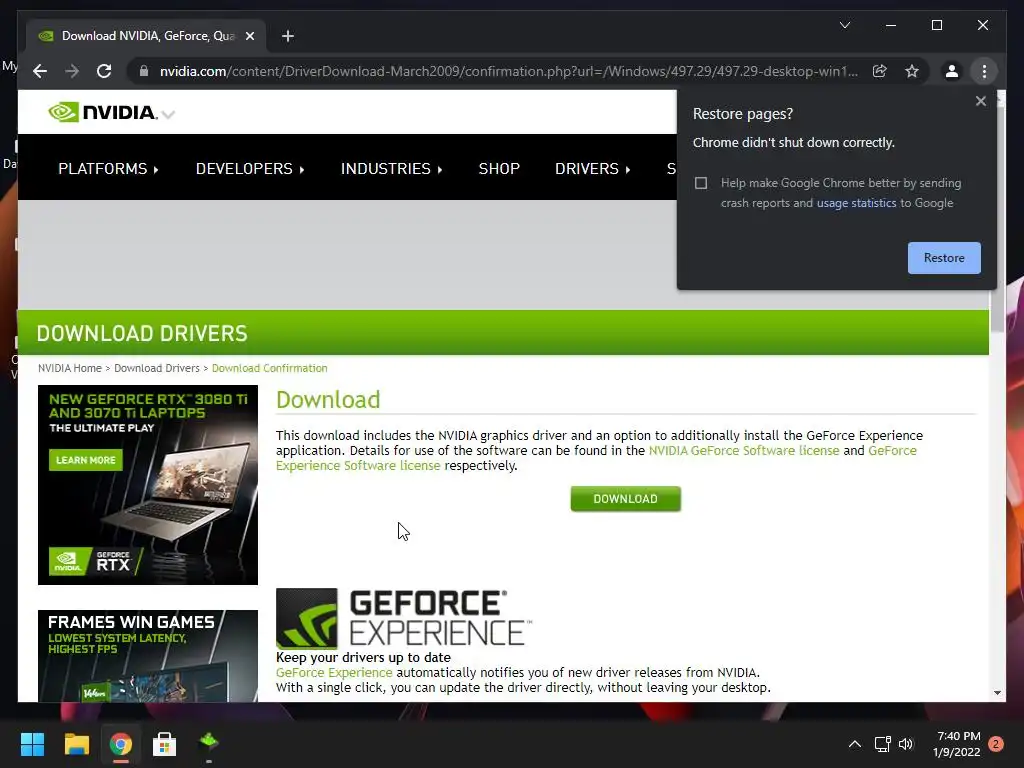Open the clock showing 7:40 PM

click(957, 744)
